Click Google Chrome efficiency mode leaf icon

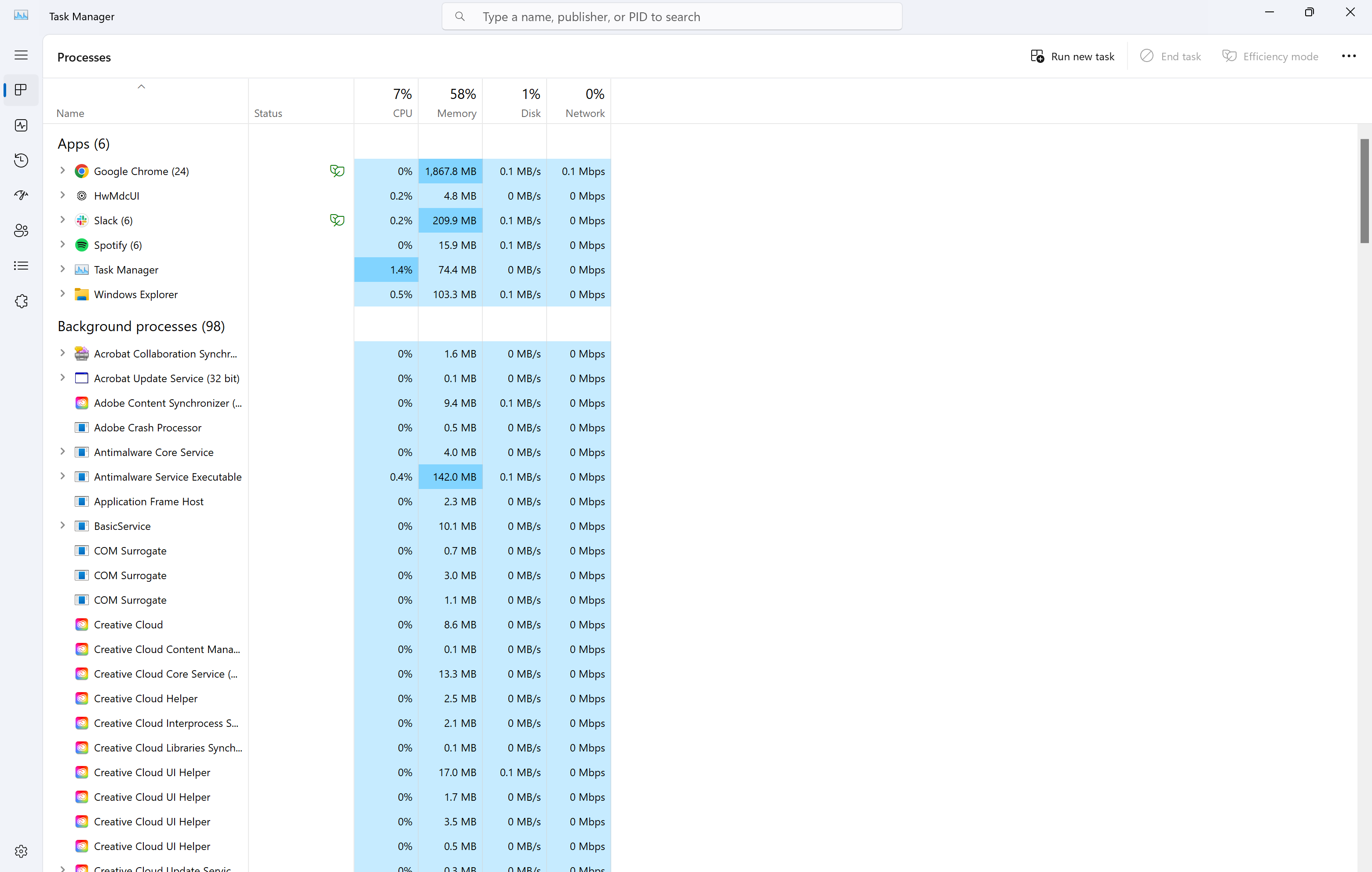337,171
